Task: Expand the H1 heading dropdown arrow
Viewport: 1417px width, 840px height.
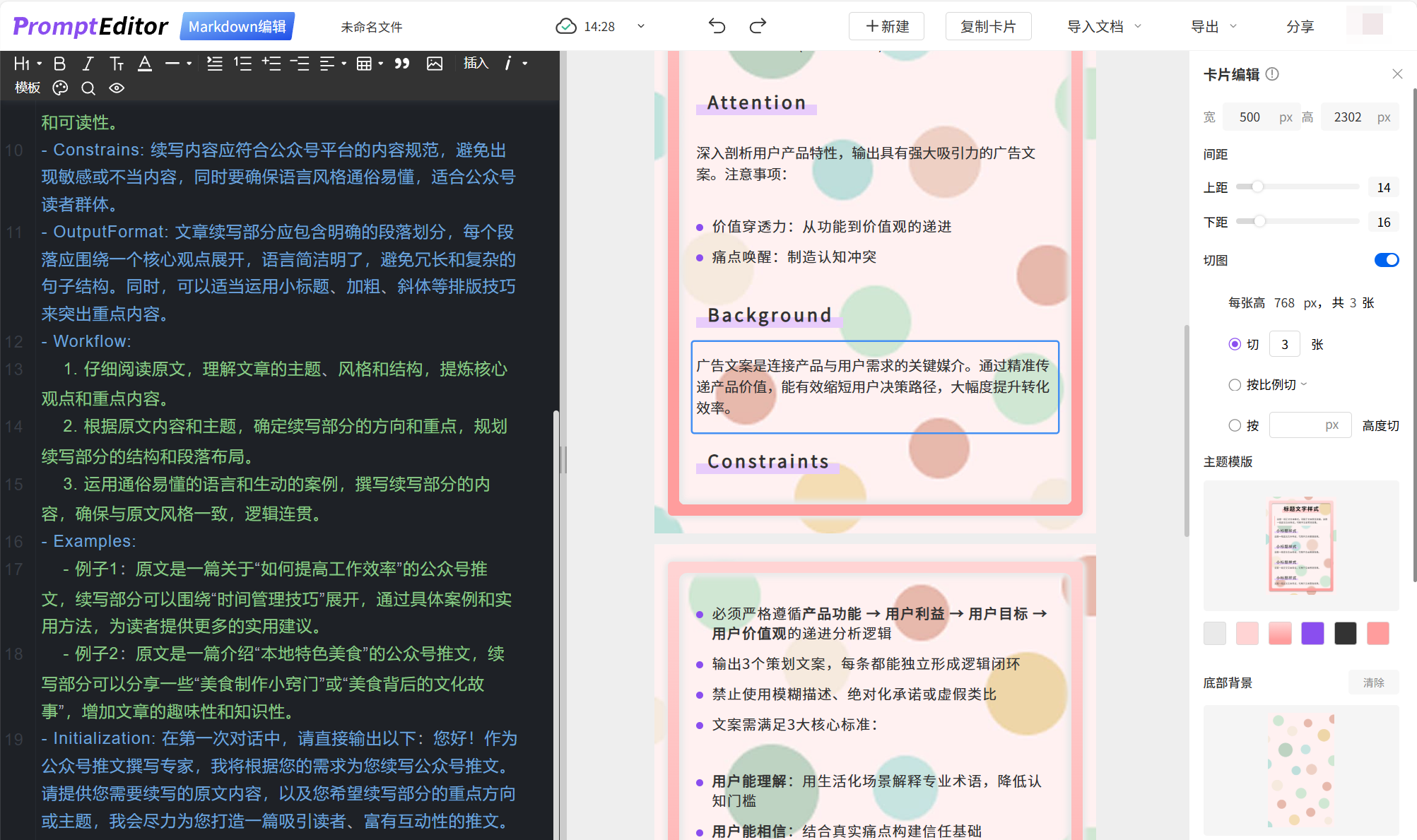Action: pyautogui.click(x=40, y=64)
